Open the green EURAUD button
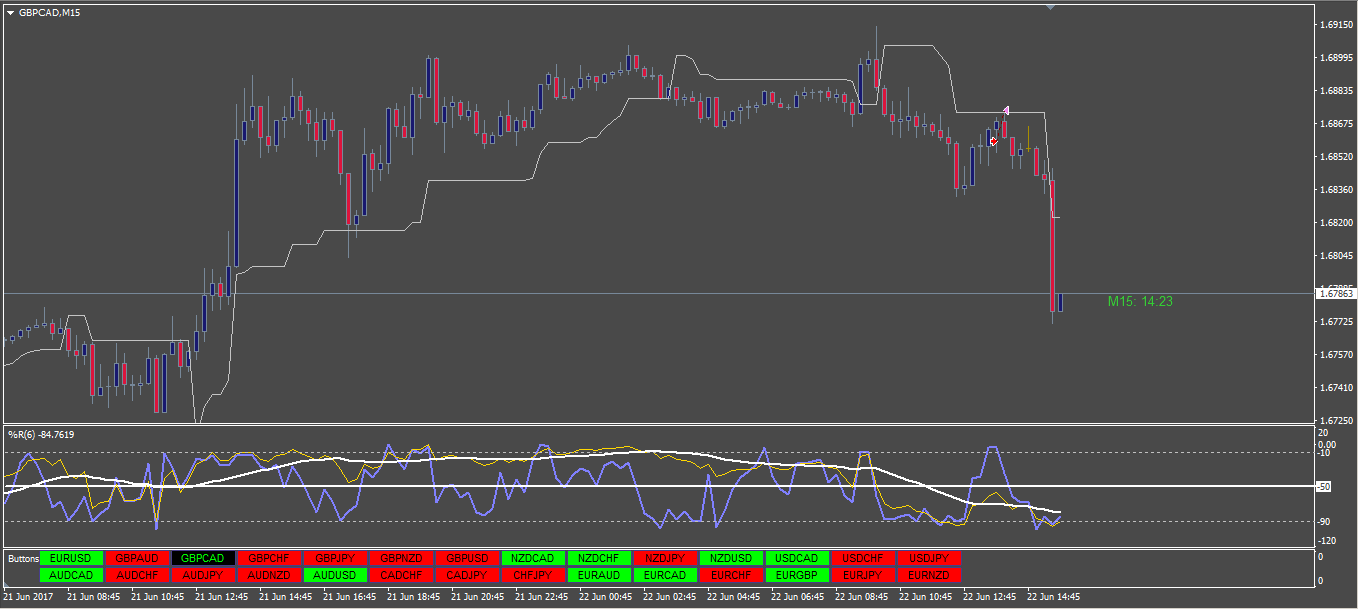 (x=599, y=575)
